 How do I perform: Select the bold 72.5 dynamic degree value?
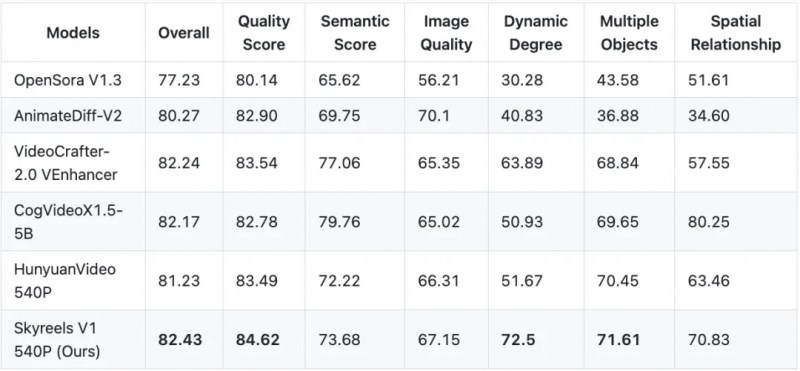coord(517,340)
